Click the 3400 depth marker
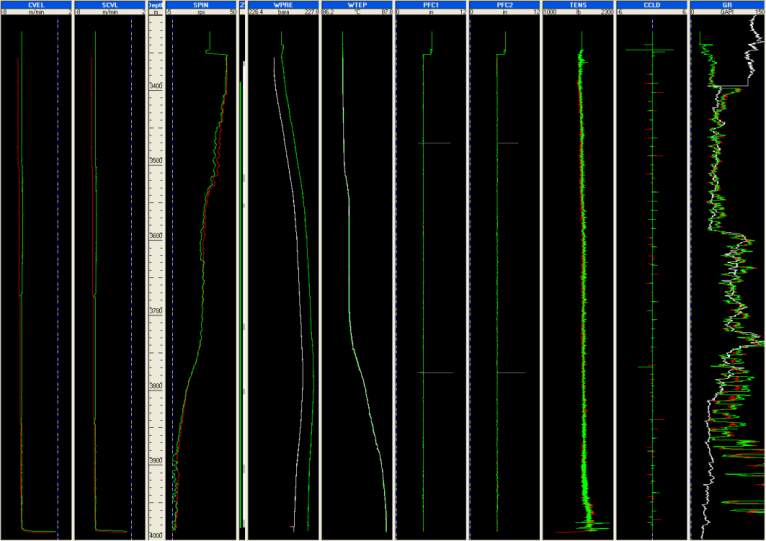Image resolution: width=766 pixels, height=541 pixels. [156, 86]
